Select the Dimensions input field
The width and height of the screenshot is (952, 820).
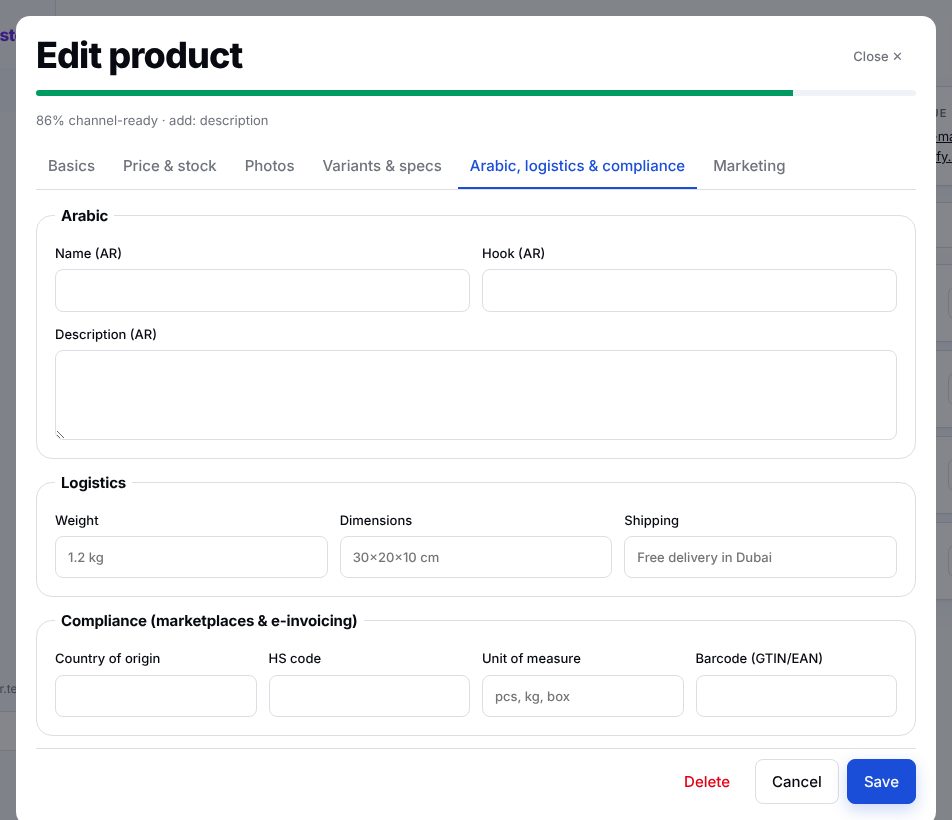tap(475, 557)
